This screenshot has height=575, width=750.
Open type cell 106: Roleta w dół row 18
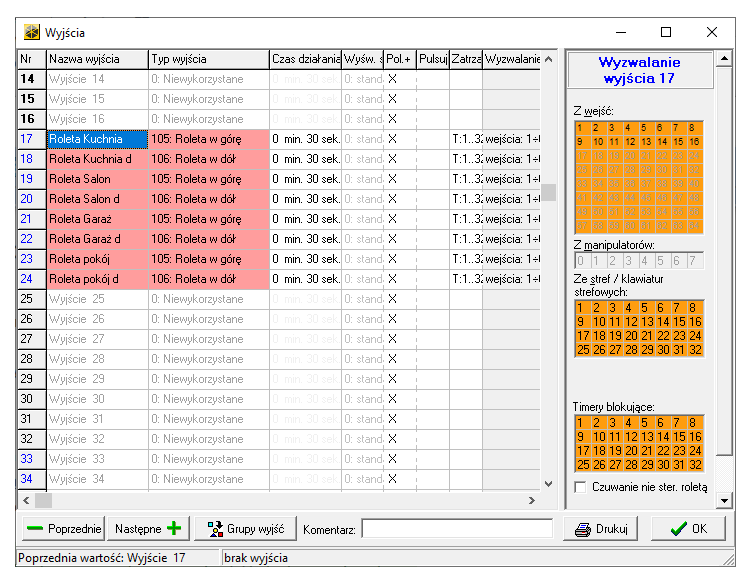[x=208, y=159]
